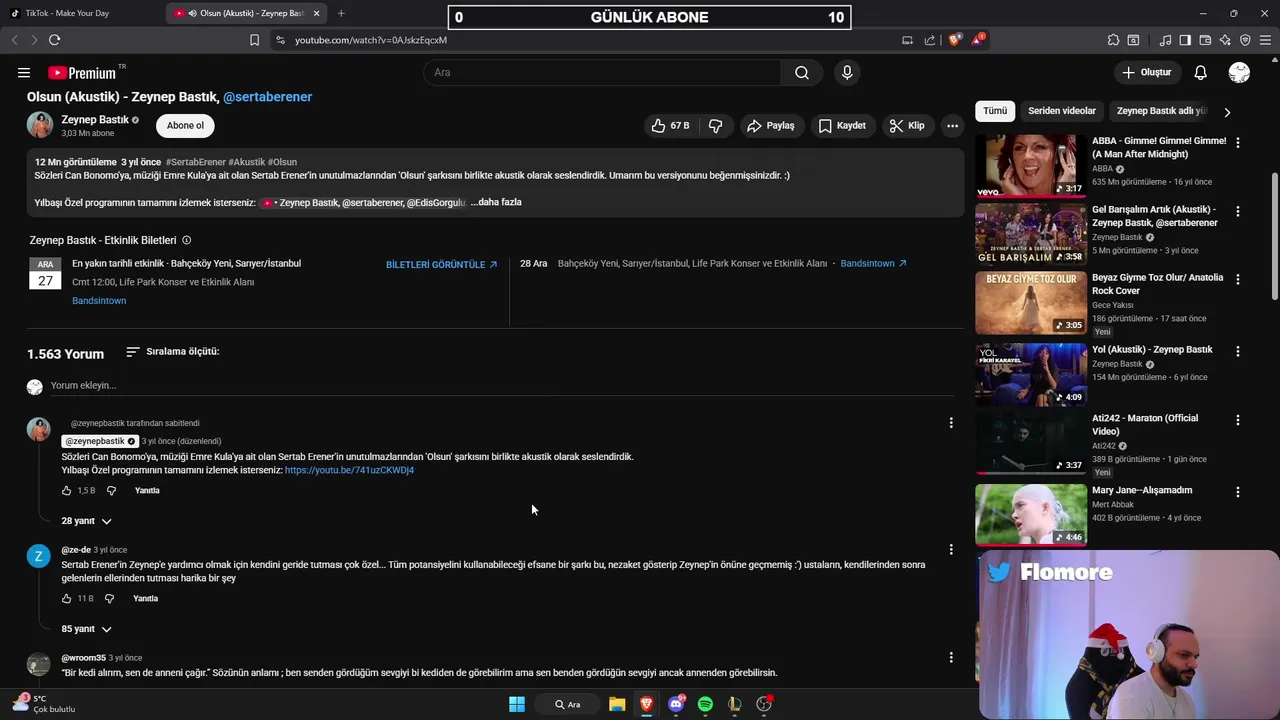The width and height of the screenshot is (1280, 720).
Task: Open options for @wroom35 comment
Action: pos(951,657)
